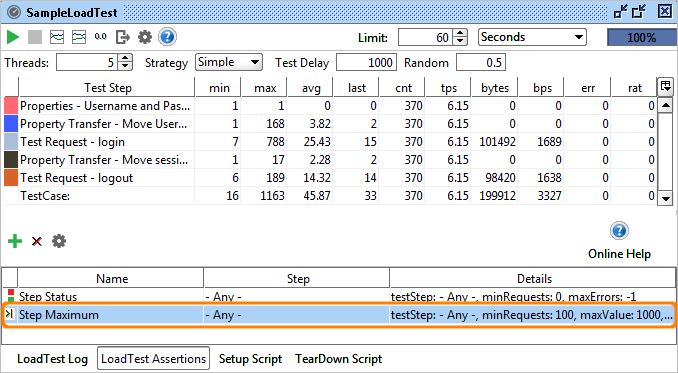Click the tps column header
678x373 pixels.
[449, 88]
